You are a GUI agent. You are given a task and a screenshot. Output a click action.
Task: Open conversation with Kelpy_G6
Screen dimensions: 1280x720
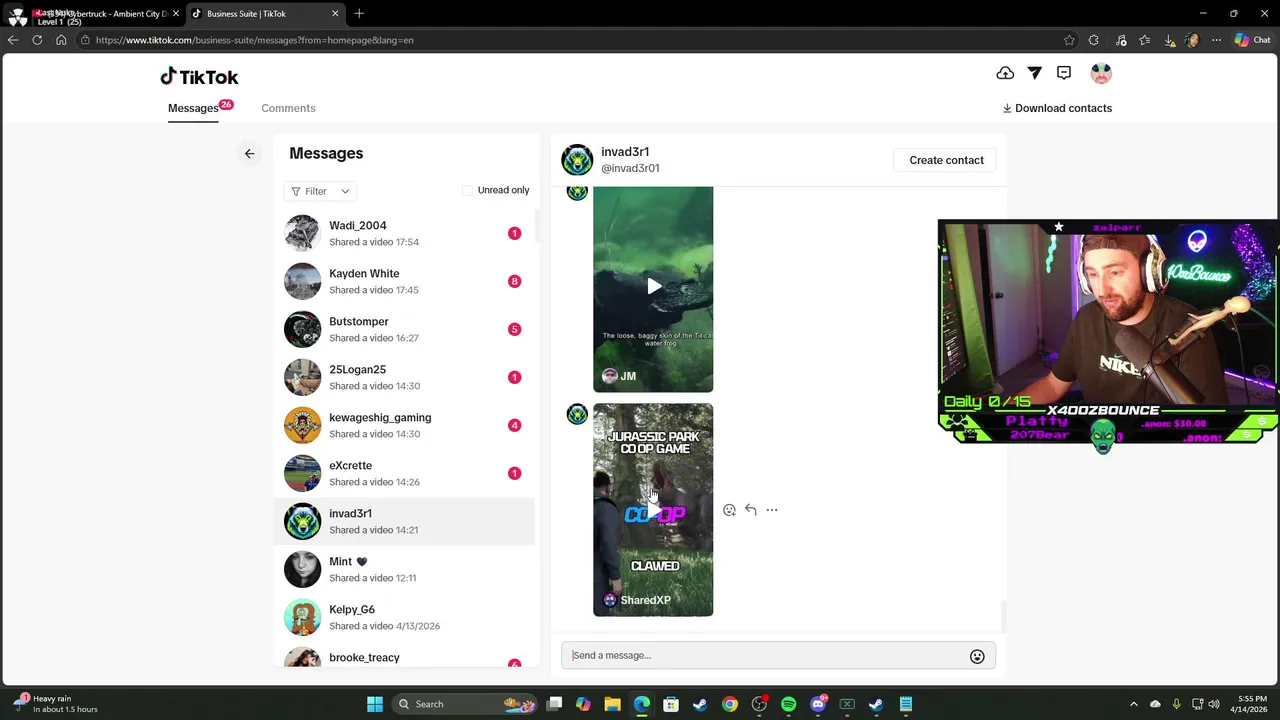405,617
